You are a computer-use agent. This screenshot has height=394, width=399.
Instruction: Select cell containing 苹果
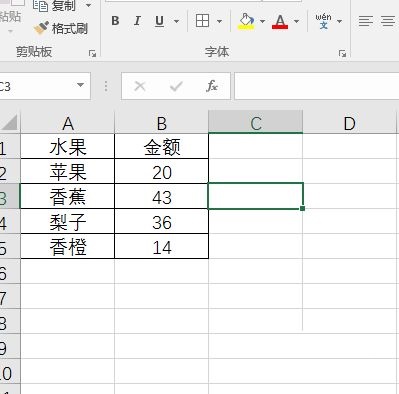coord(68,171)
